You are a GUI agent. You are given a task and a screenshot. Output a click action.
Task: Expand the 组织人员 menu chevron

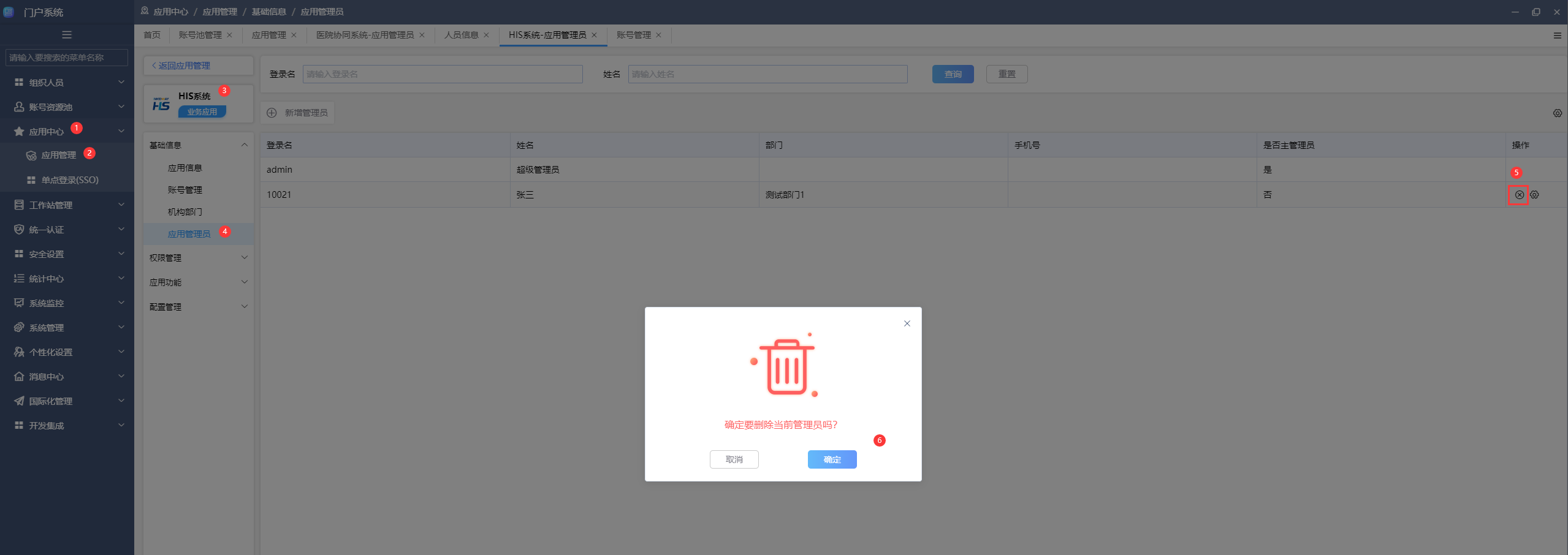121,82
